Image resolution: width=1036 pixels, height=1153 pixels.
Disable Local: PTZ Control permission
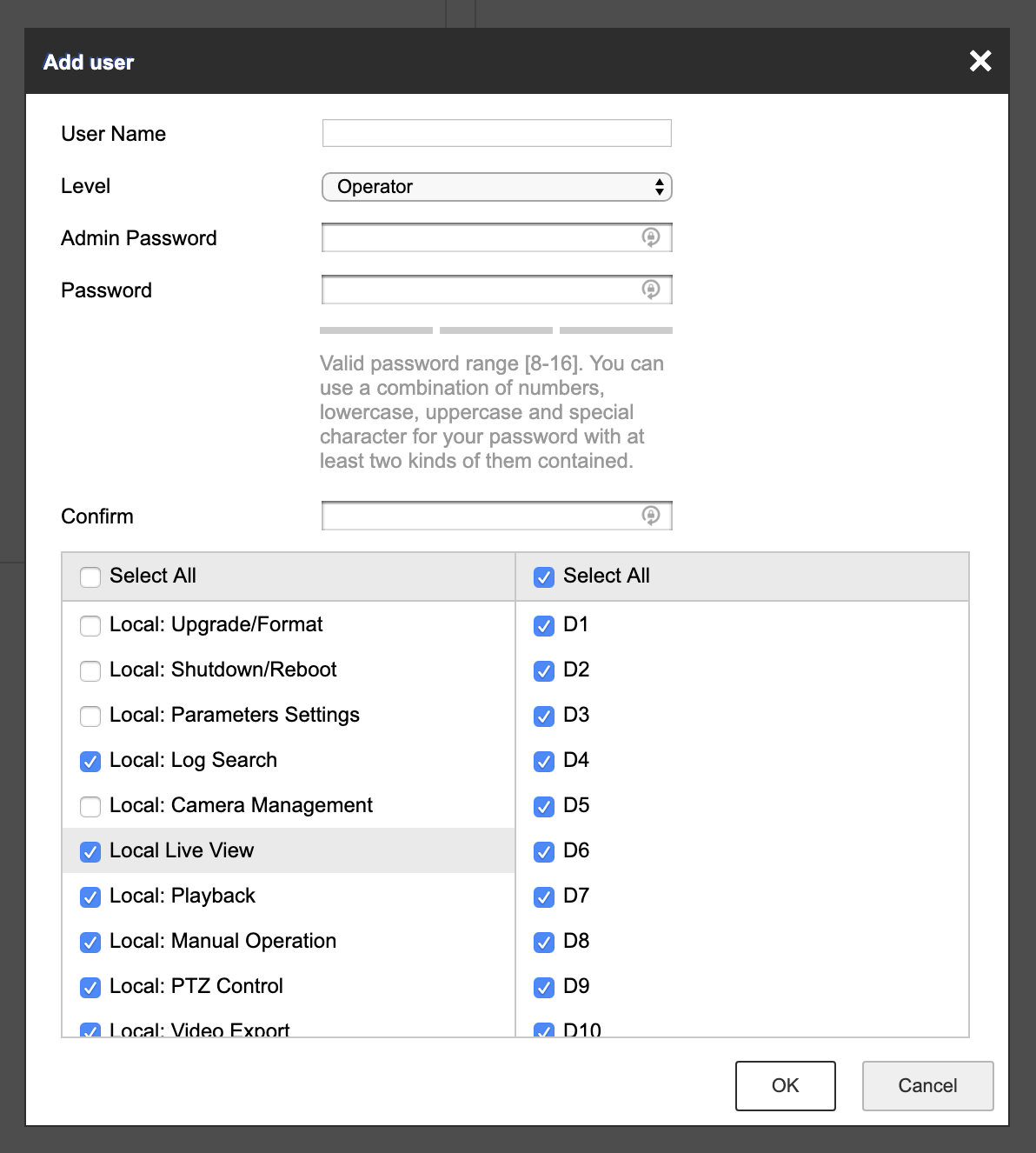tap(90, 988)
